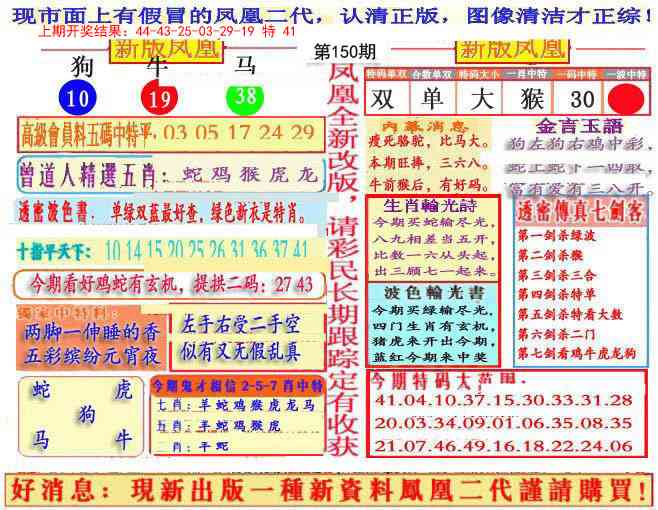Image resolution: width=658 pixels, height=510 pixels.
Task: Select the 第150期 issue label
Action: coord(345,52)
